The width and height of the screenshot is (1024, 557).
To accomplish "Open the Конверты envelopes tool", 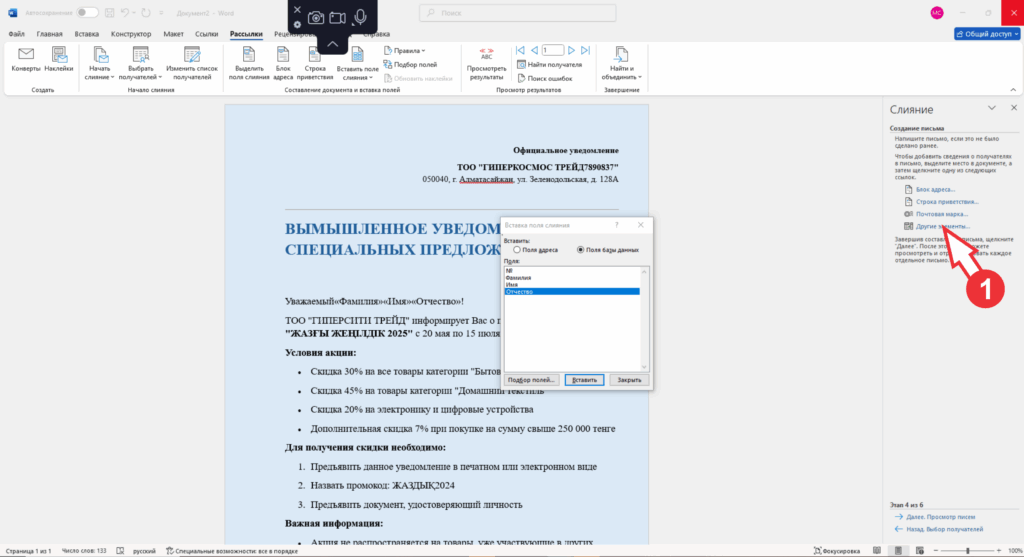I will pos(26,59).
